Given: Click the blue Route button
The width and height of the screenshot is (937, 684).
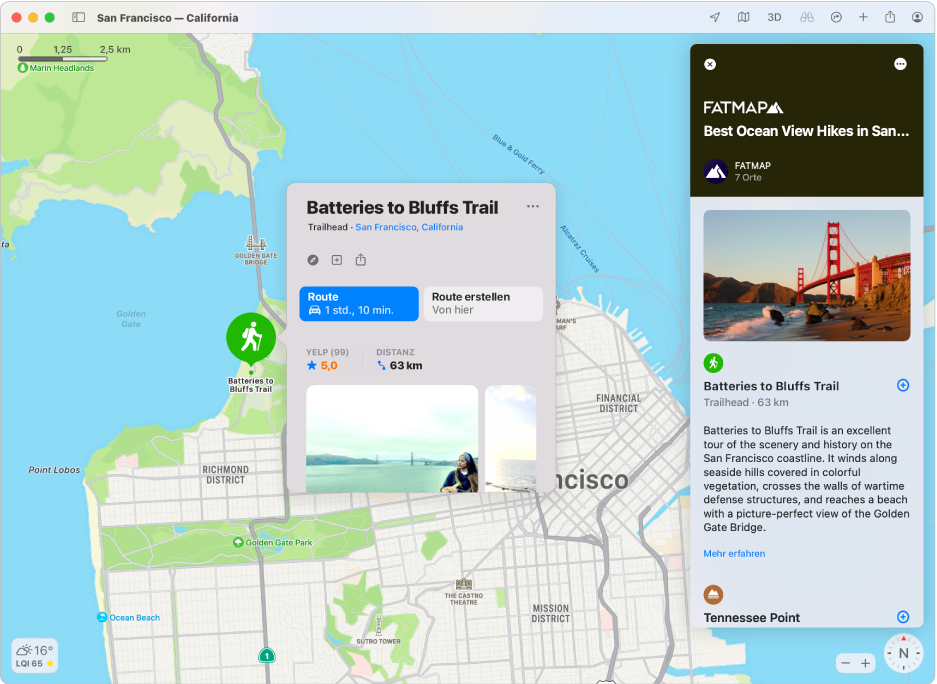Looking at the screenshot, I should tap(358, 303).
